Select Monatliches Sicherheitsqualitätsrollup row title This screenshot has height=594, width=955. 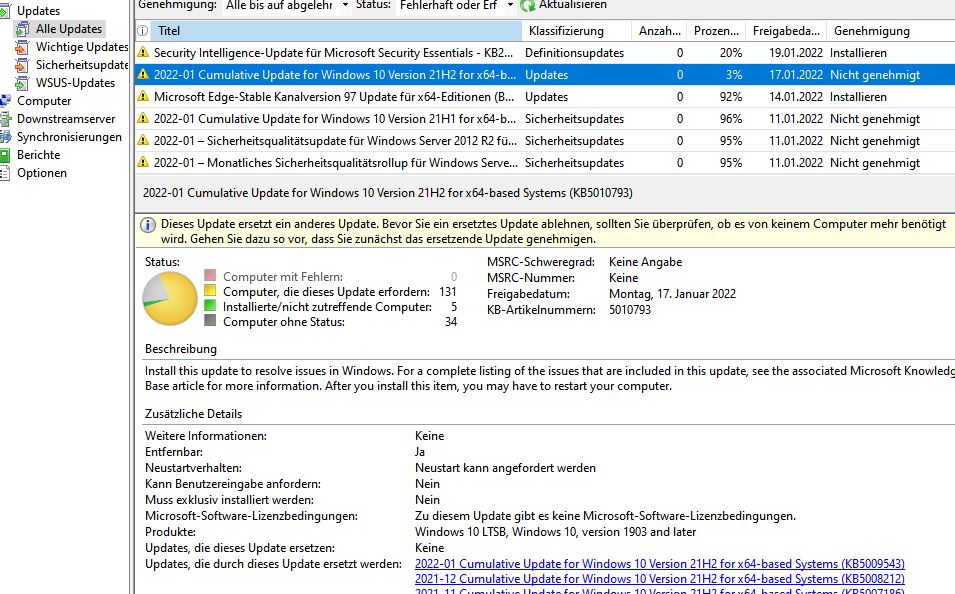tap(336, 163)
